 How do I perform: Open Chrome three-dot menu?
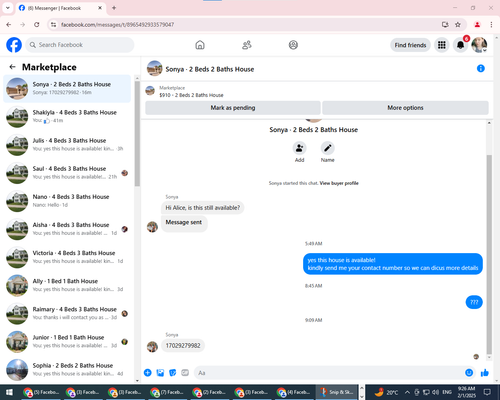(491, 24)
